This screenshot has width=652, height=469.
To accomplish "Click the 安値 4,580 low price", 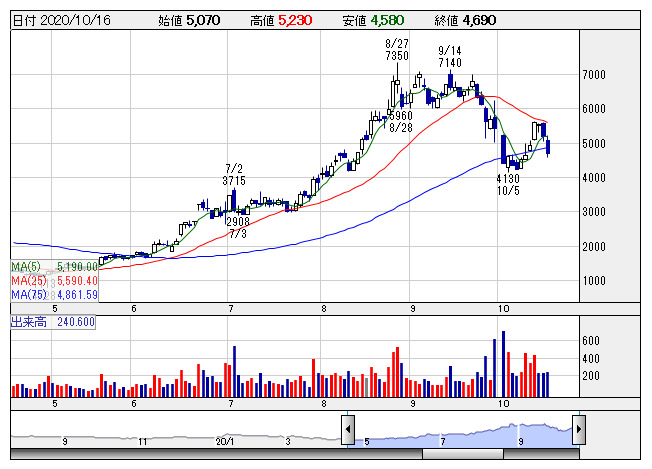I will [373, 20].
